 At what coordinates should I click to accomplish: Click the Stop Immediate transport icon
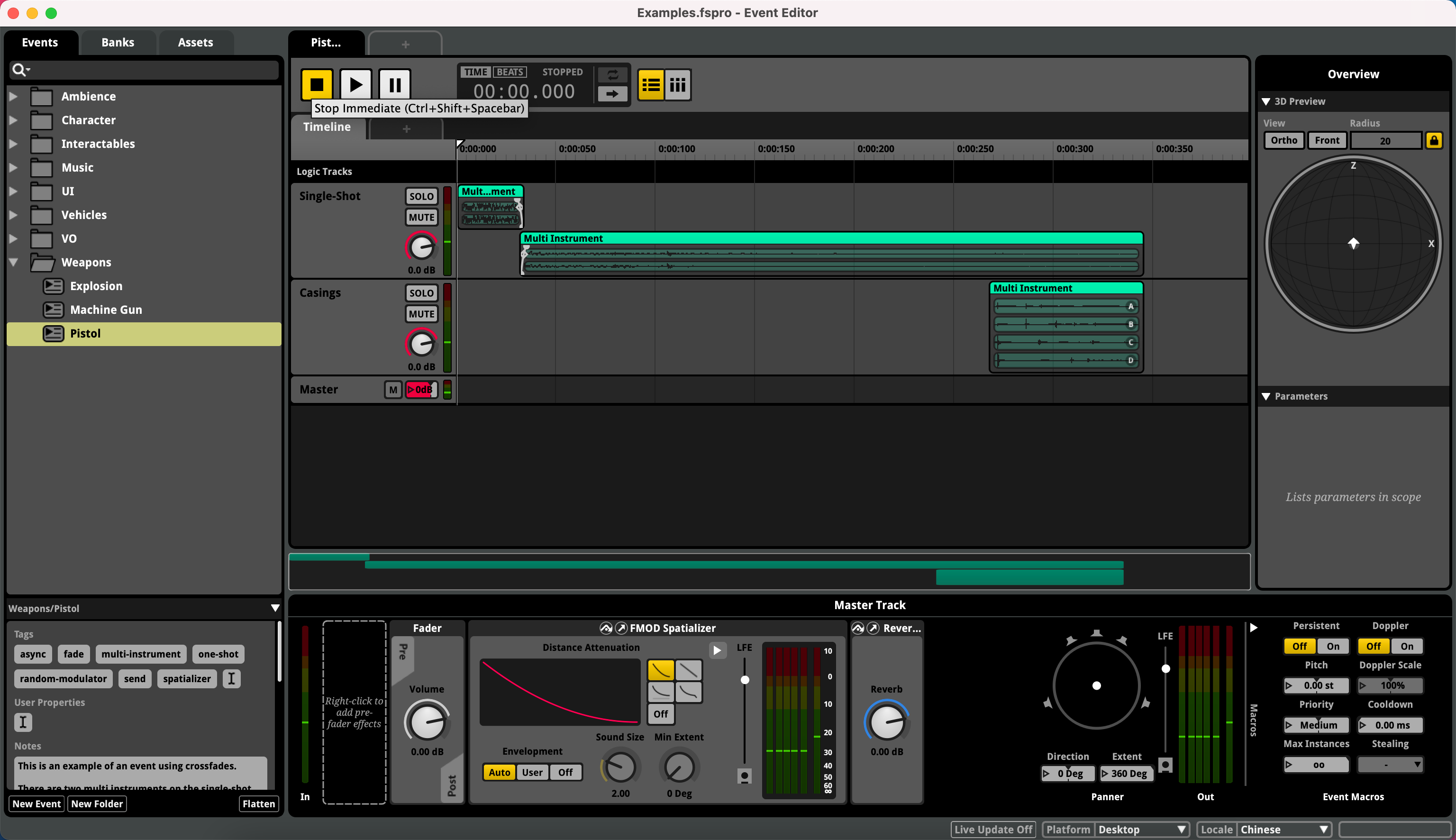pos(316,84)
